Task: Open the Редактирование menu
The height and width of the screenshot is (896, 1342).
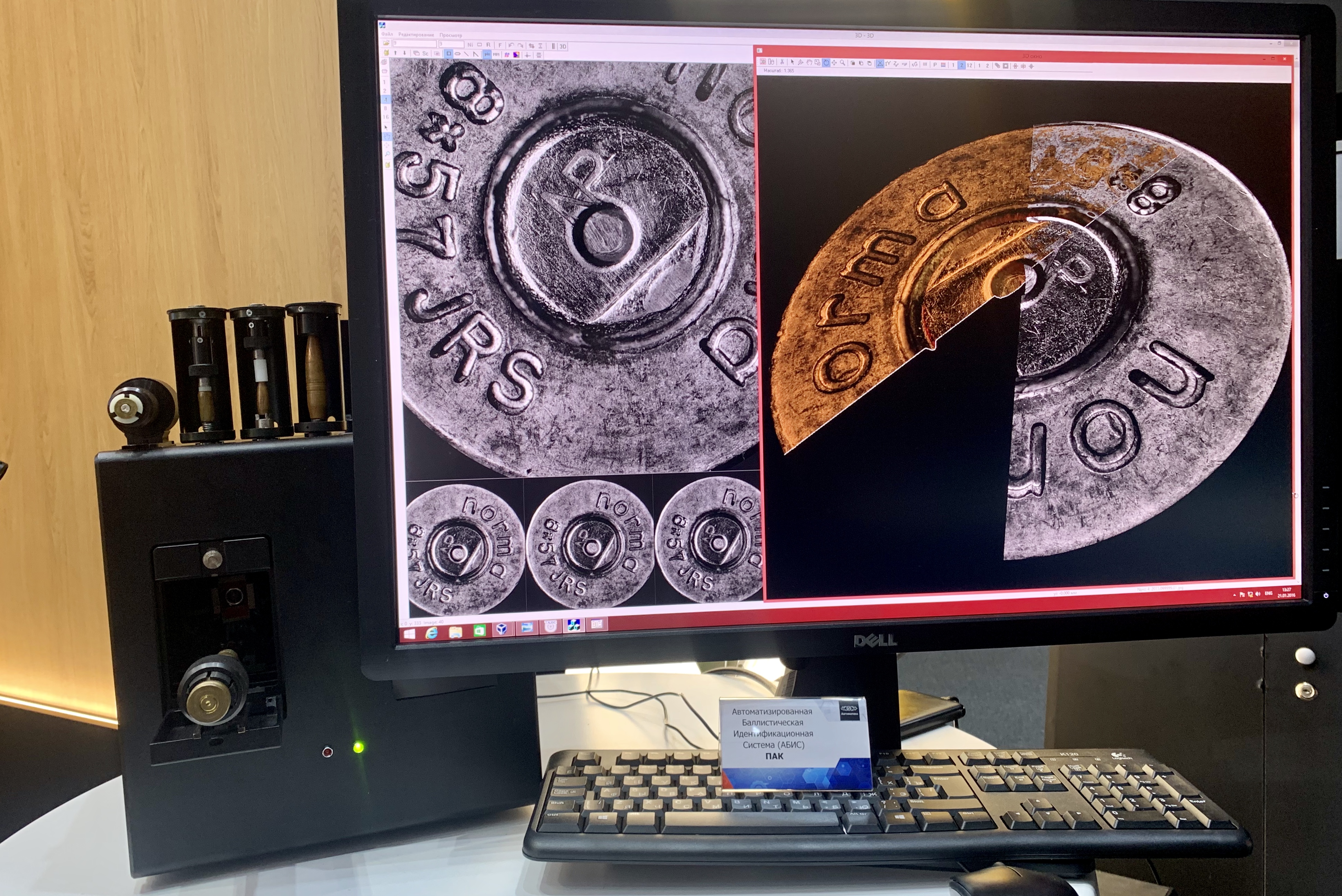Action: coord(416,35)
